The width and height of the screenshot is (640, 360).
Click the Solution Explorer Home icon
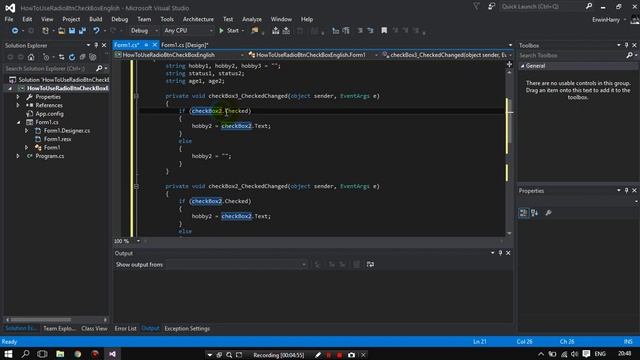click(x=31, y=57)
